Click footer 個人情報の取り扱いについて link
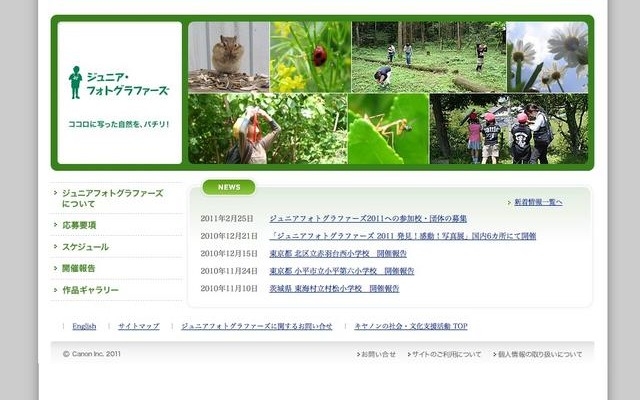The width and height of the screenshot is (640, 400). [538, 354]
